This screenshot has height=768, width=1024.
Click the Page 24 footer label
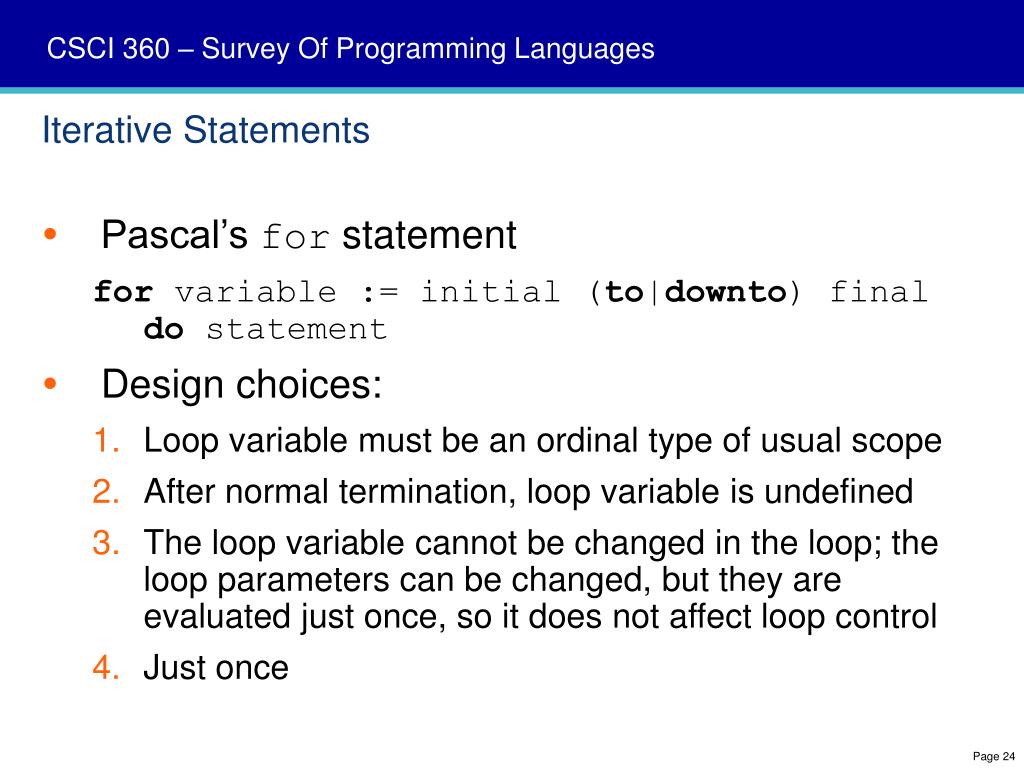[993, 756]
